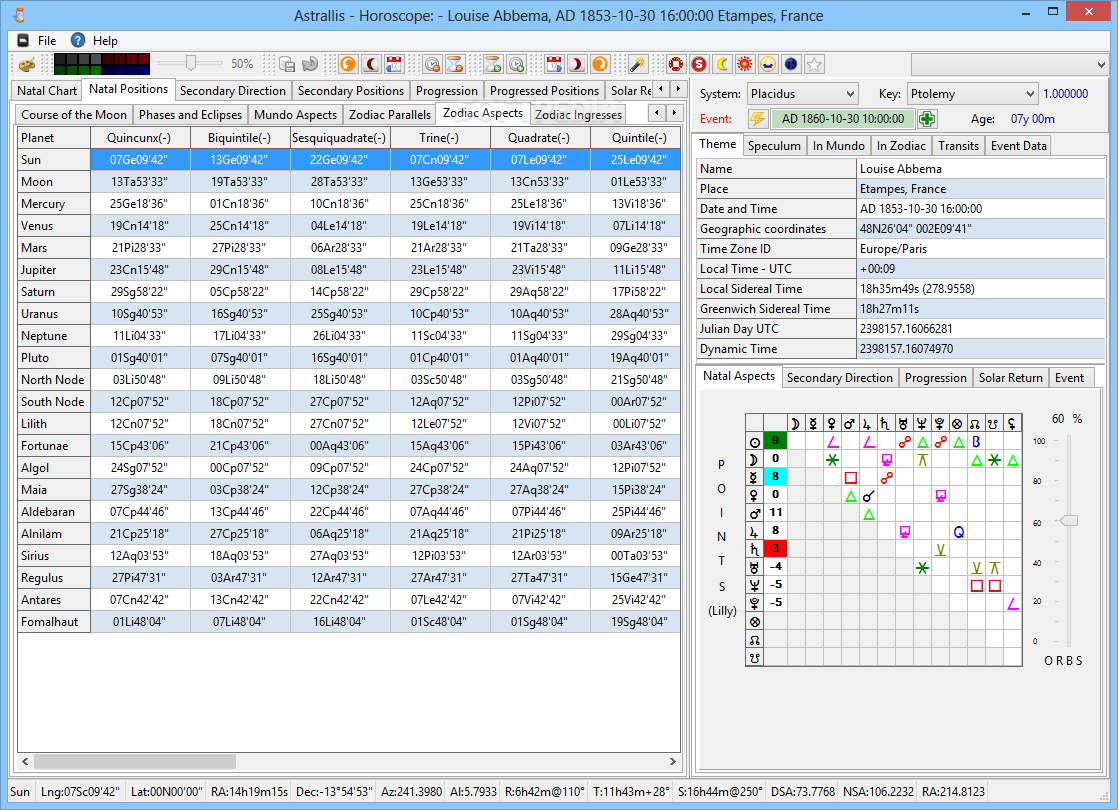Click the green plus add event icon
Image resolution: width=1118 pixels, height=810 pixels.
click(x=927, y=118)
